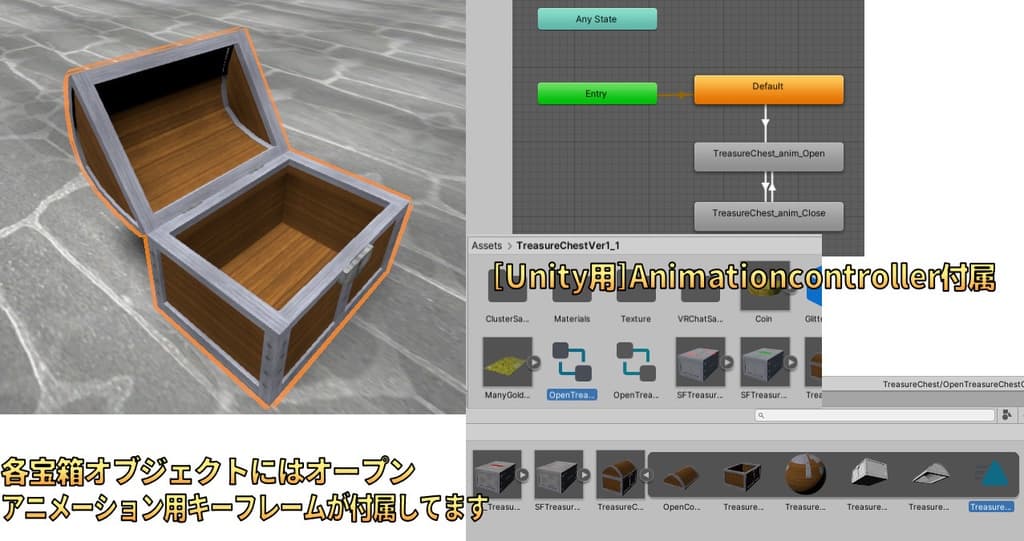Select the orange Default state node
The width and height of the screenshot is (1024, 541).
pos(768,90)
